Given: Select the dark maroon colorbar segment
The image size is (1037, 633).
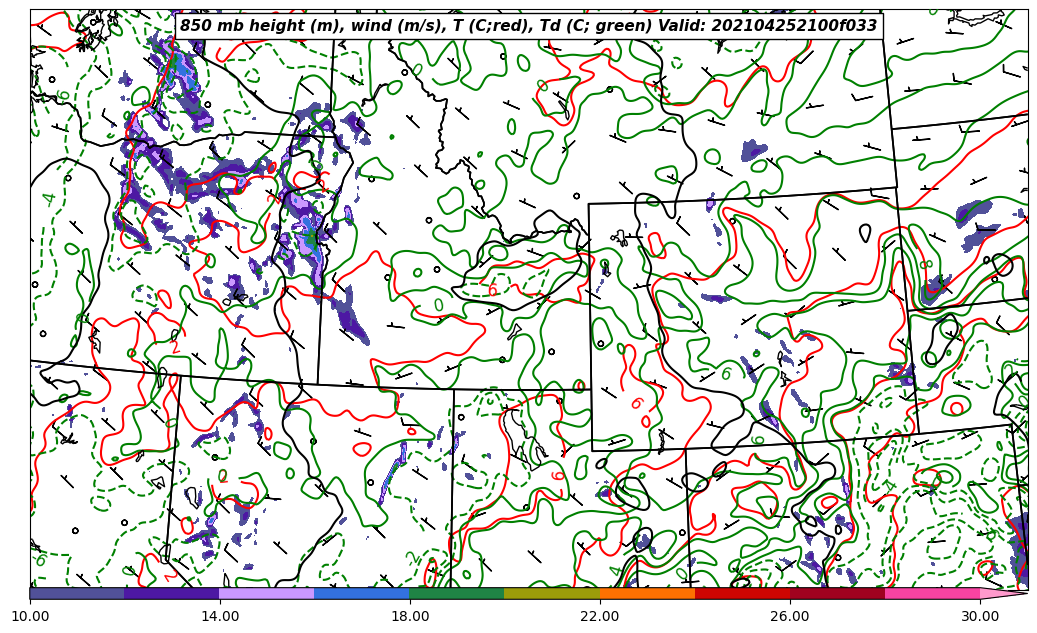Looking at the screenshot, I should click(x=837, y=593).
